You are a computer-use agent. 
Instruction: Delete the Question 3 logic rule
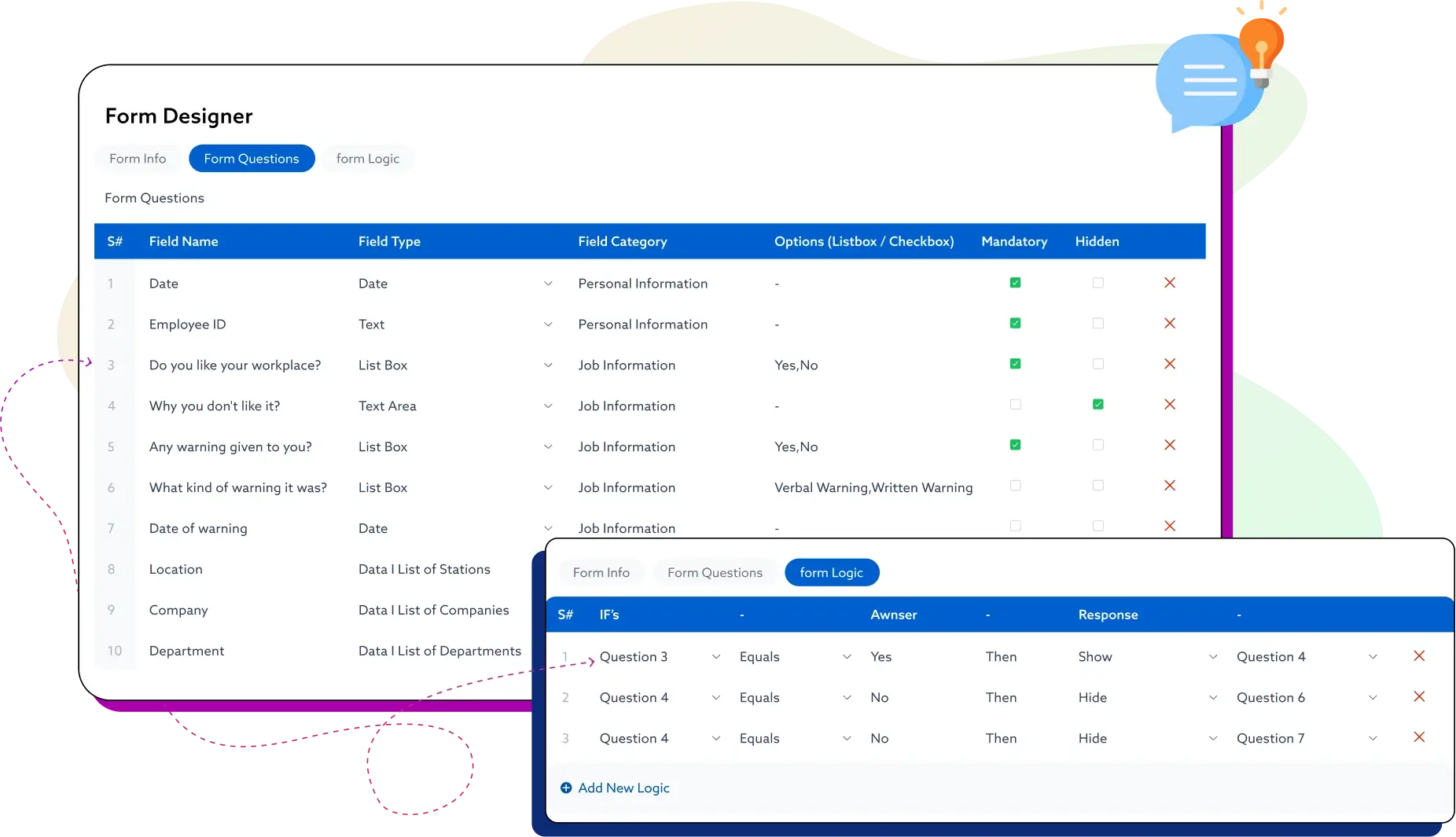1418,656
